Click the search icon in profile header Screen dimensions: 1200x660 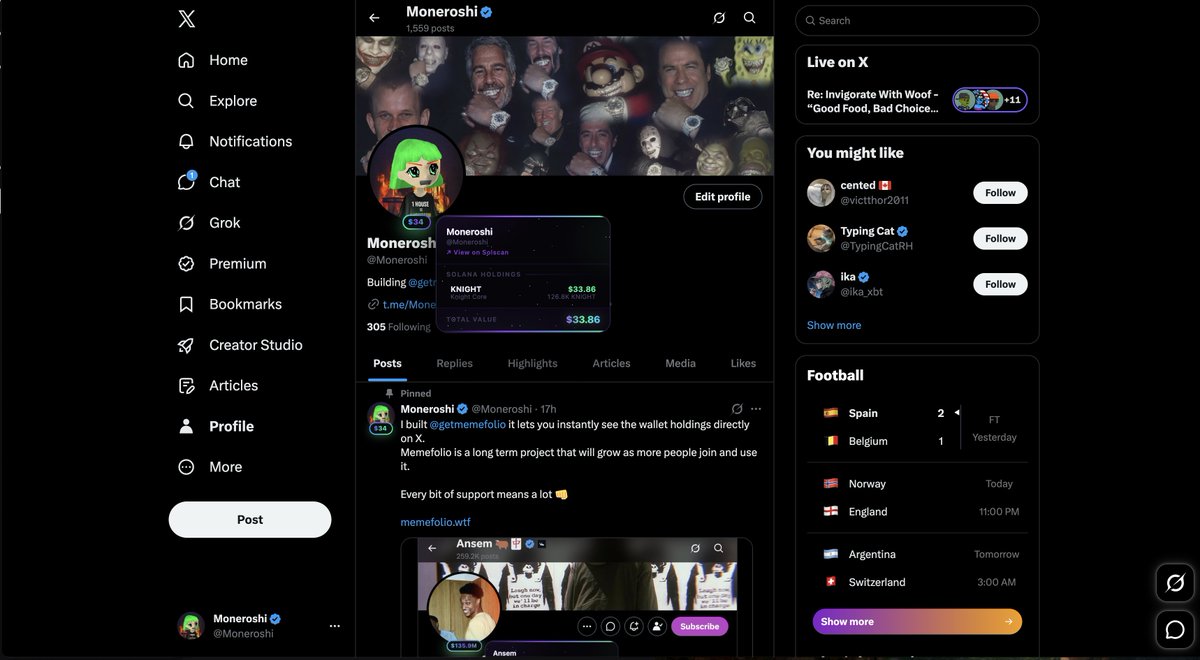coord(749,18)
